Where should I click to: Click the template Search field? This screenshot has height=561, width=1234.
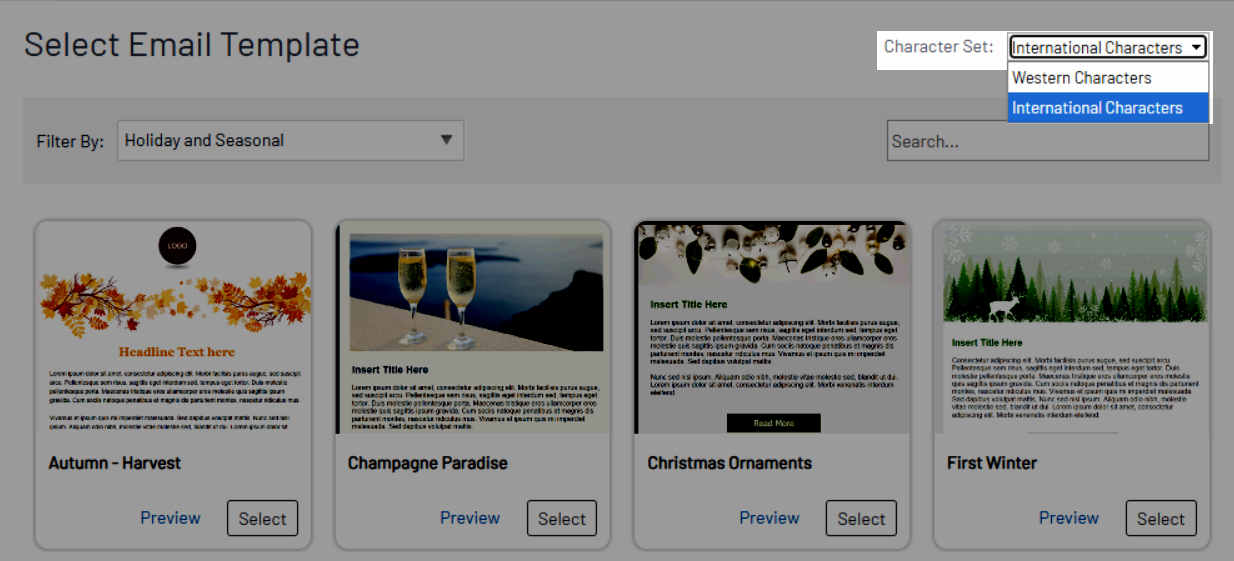(1047, 141)
